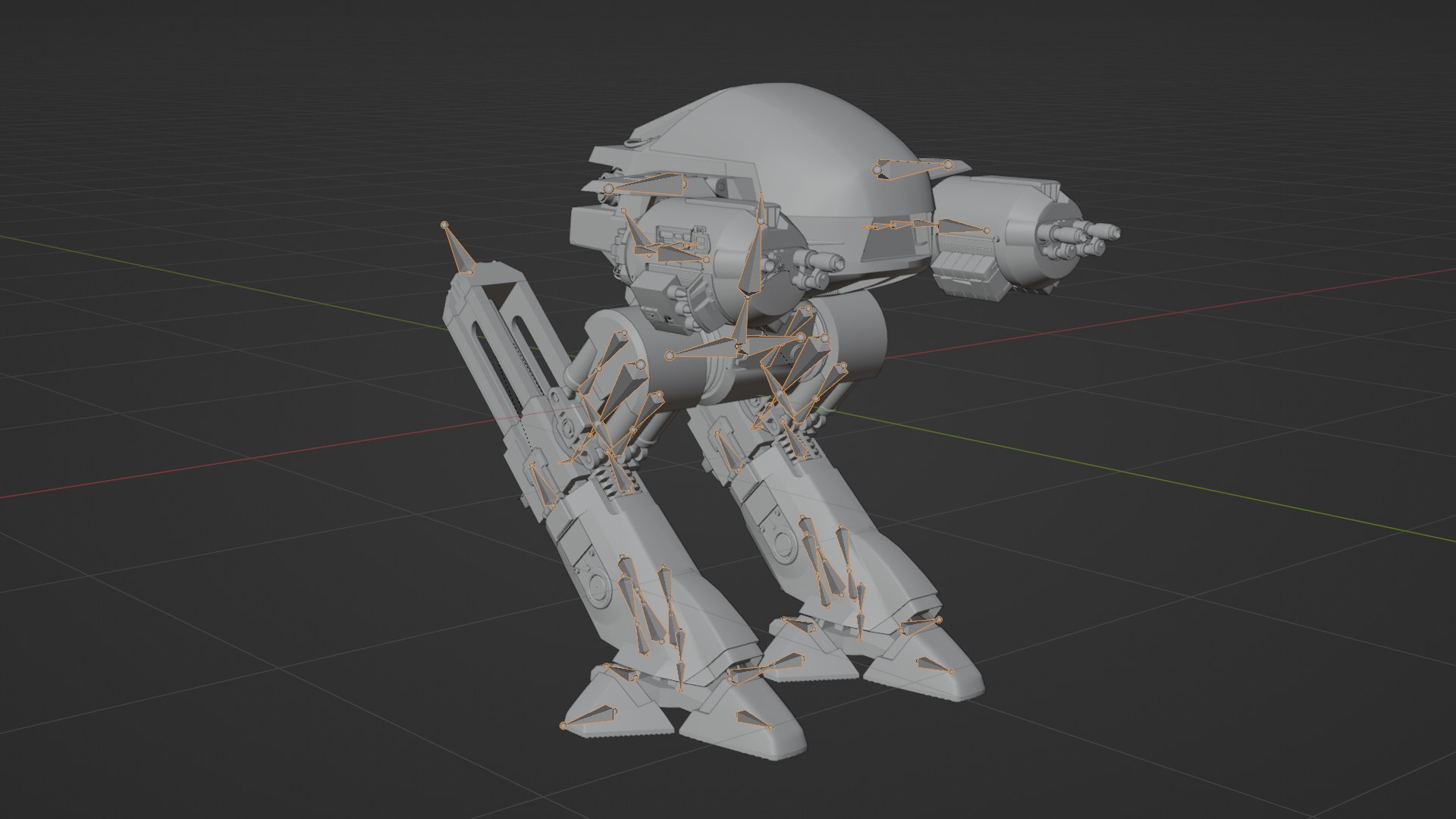
Task: Select the bone on the dome's right side
Action: [913, 169]
